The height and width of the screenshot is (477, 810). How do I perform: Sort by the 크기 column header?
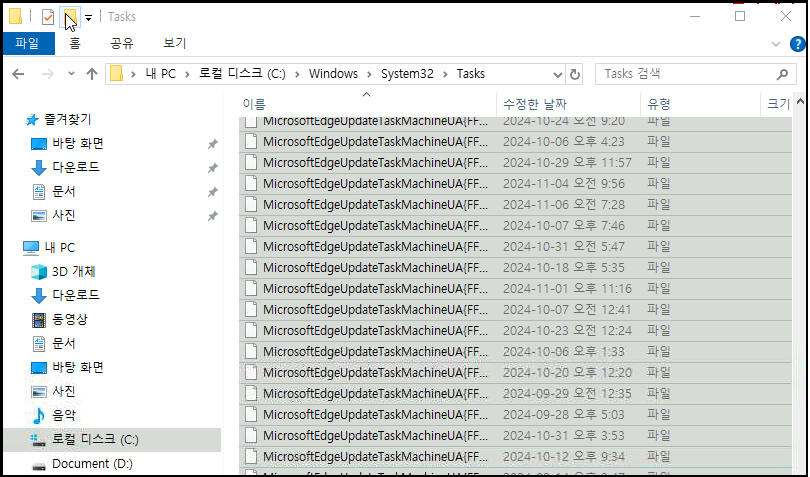click(777, 104)
